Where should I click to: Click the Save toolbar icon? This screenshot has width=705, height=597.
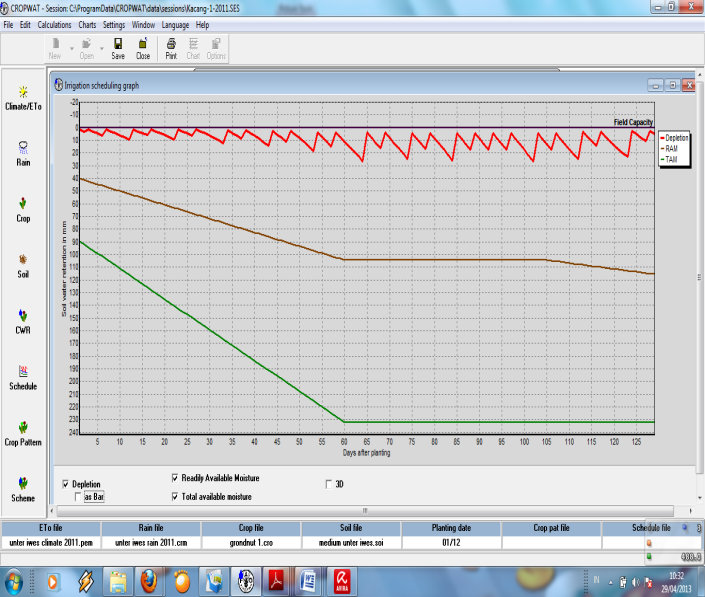[x=118, y=48]
